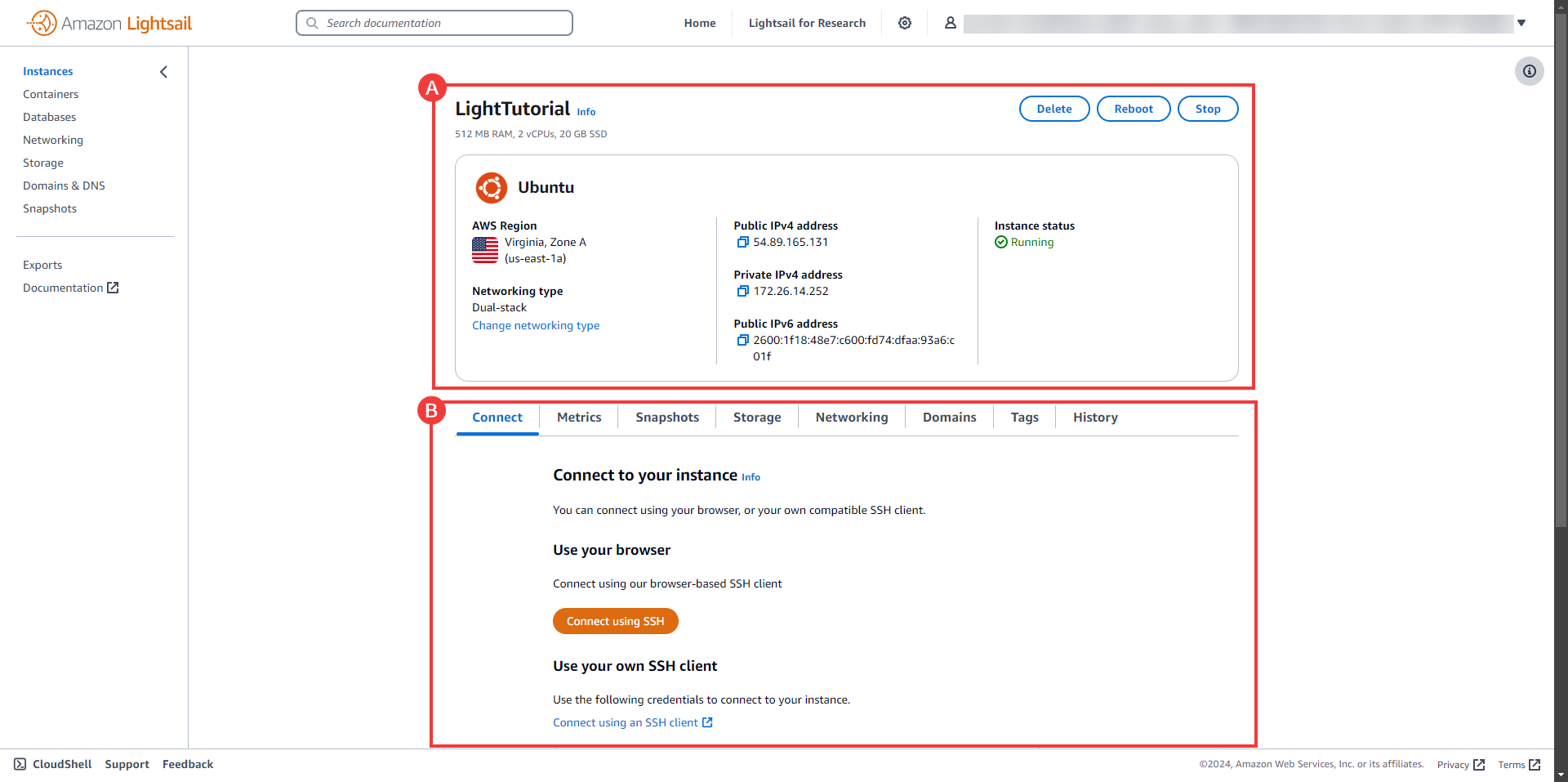Switch to the Metrics tab
The image size is (1568, 782).
coord(579,418)
